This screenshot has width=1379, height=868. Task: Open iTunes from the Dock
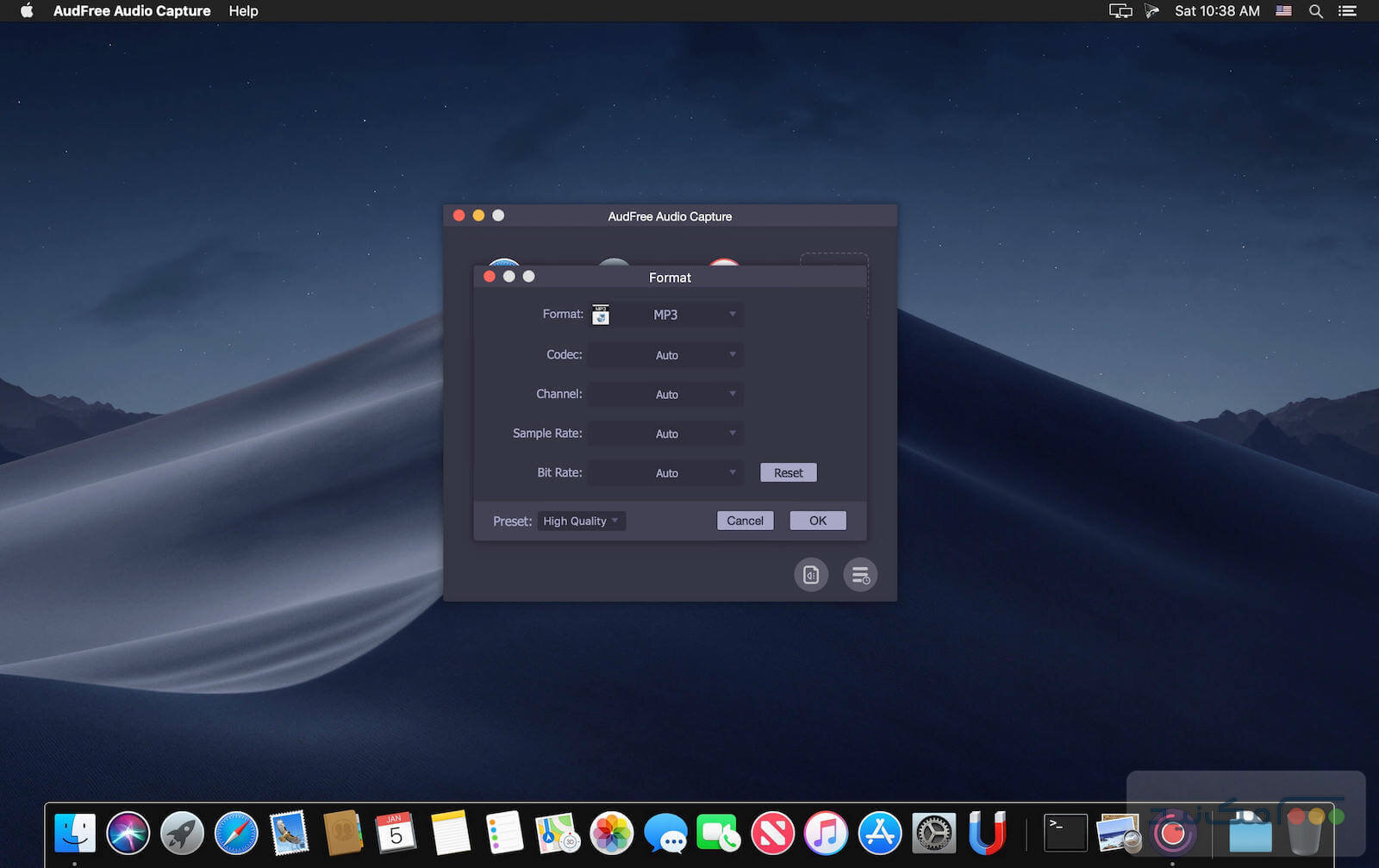826,833
